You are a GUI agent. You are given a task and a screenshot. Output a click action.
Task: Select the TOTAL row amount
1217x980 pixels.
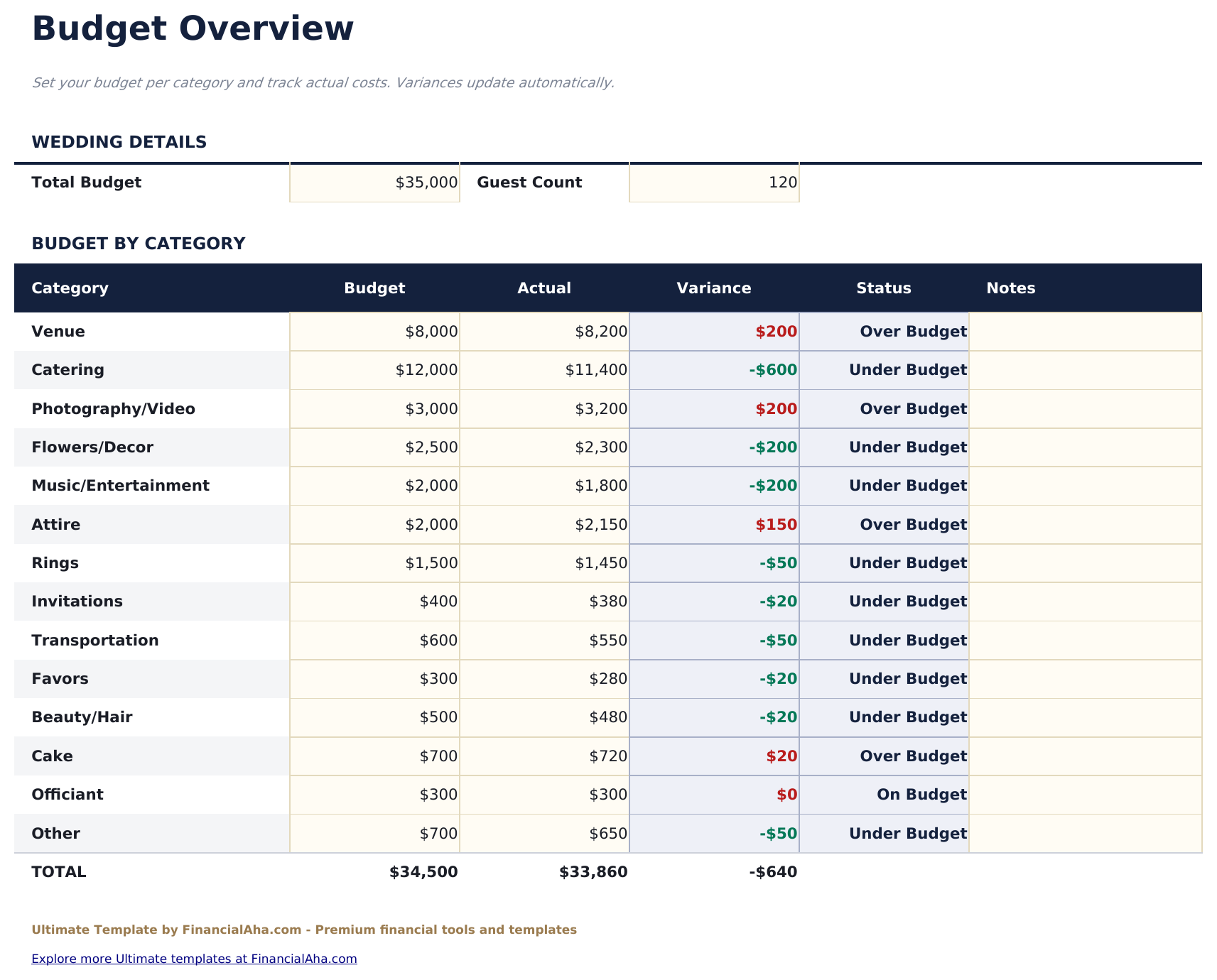coord(423,871)
